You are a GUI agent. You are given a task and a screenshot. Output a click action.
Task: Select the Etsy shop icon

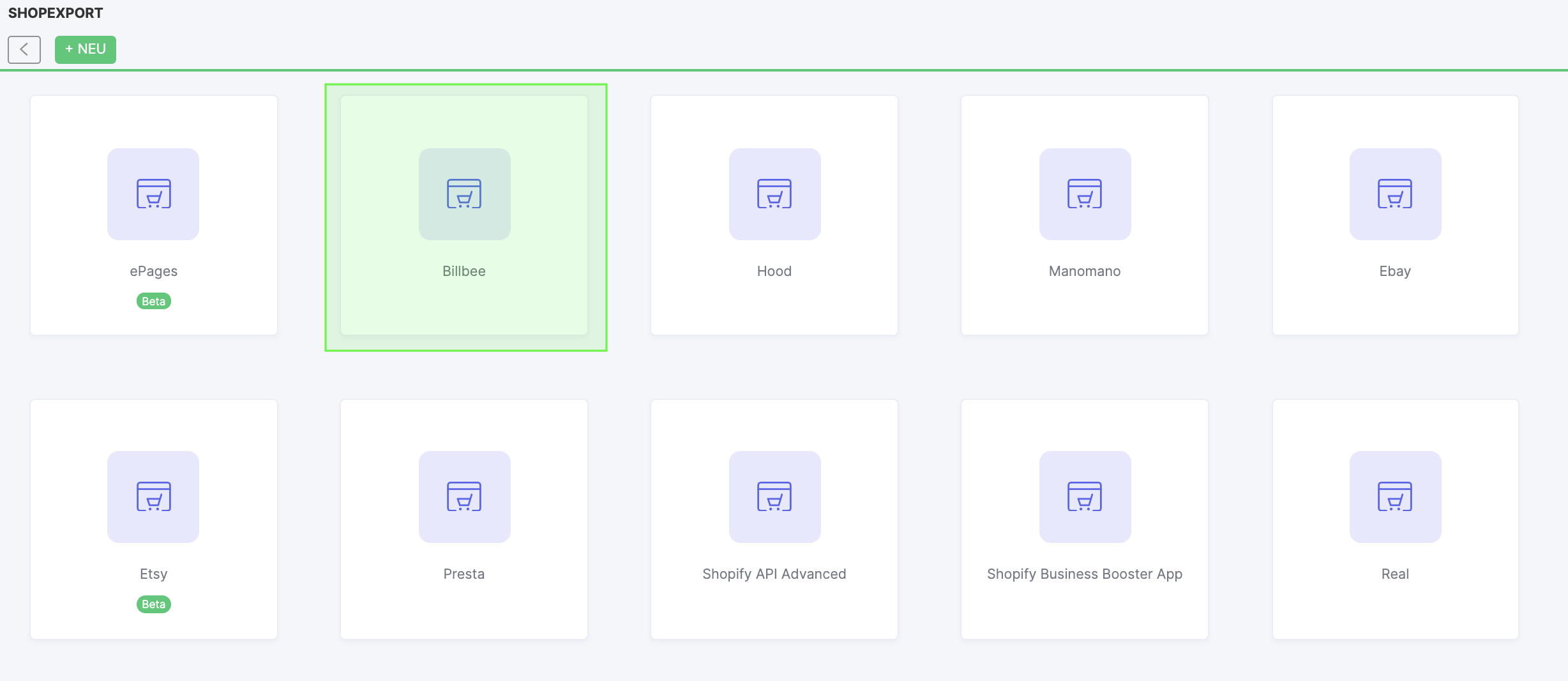tap(153, 497)
